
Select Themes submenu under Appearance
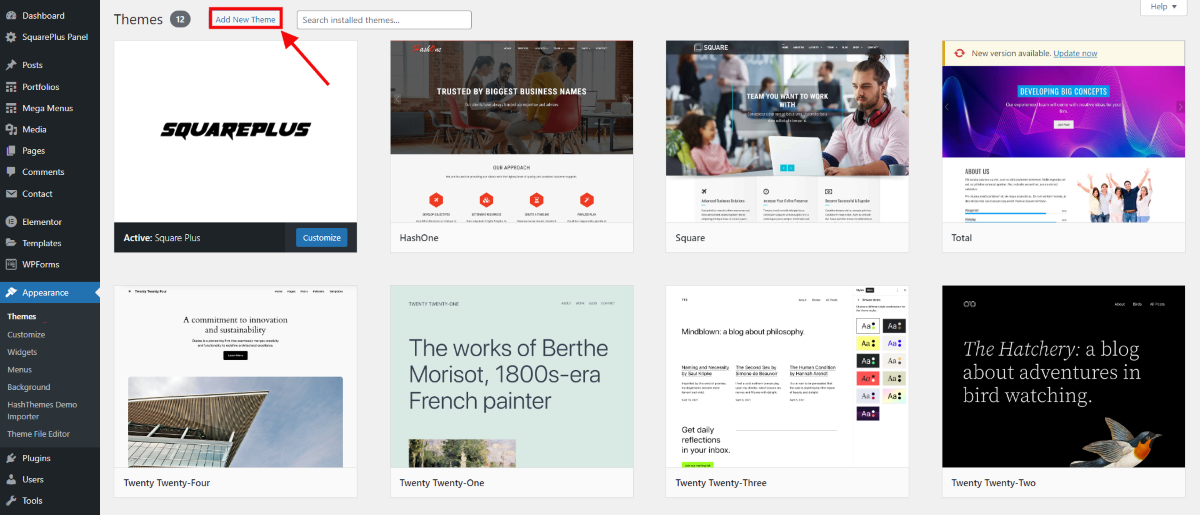[x=22, y=317]
